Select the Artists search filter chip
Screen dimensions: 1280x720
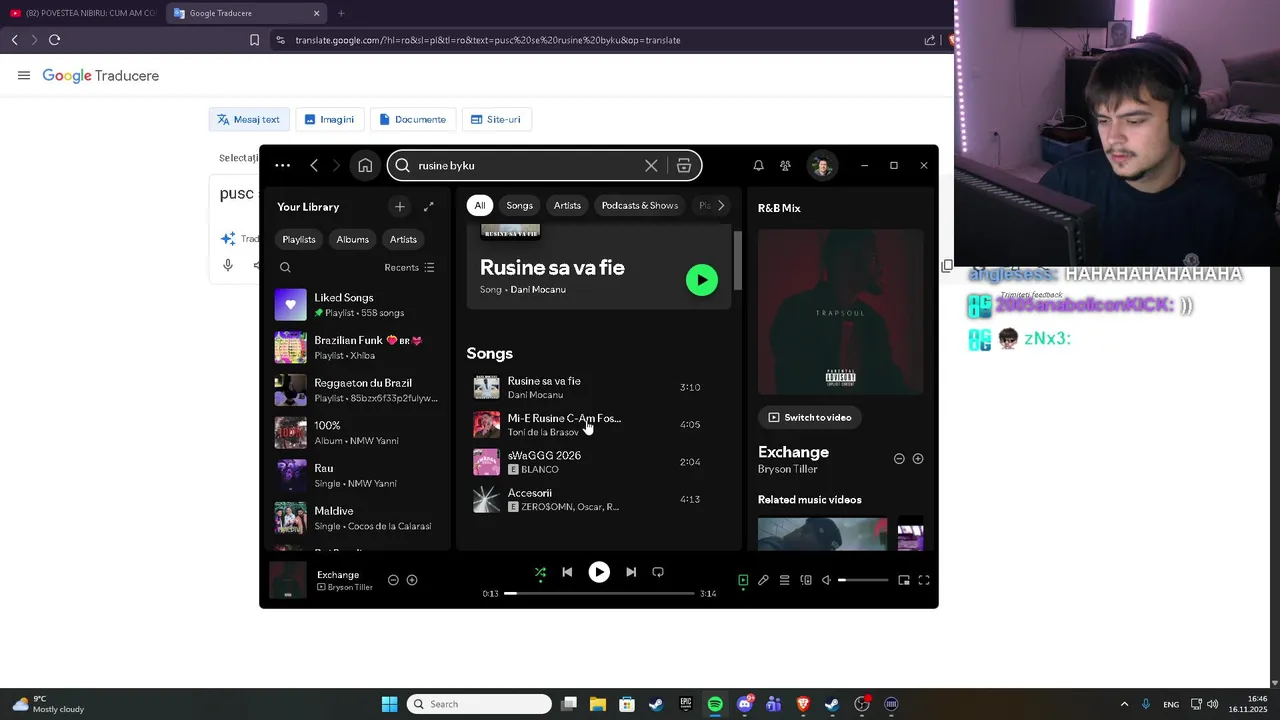point(567,206)
